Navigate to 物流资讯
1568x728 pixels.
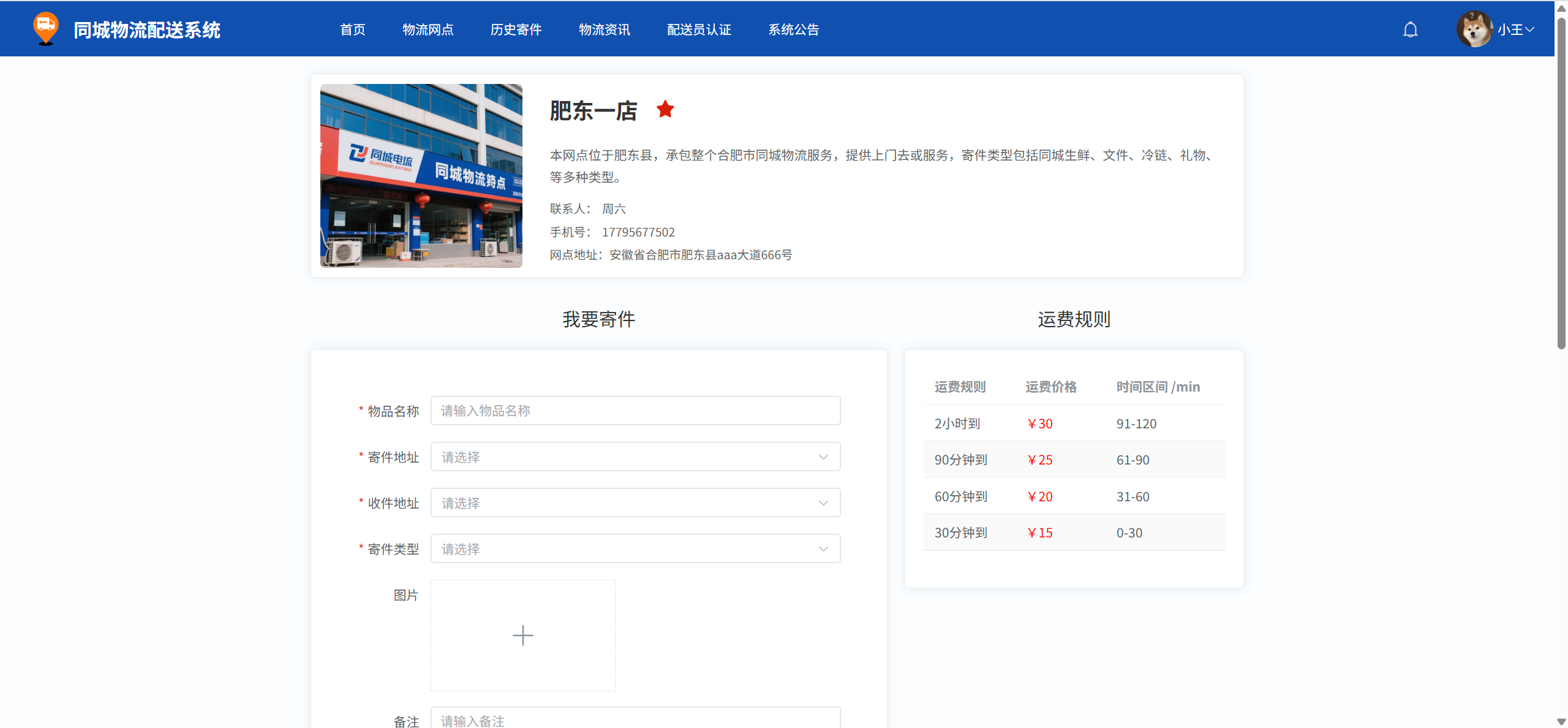coord(604,29)
